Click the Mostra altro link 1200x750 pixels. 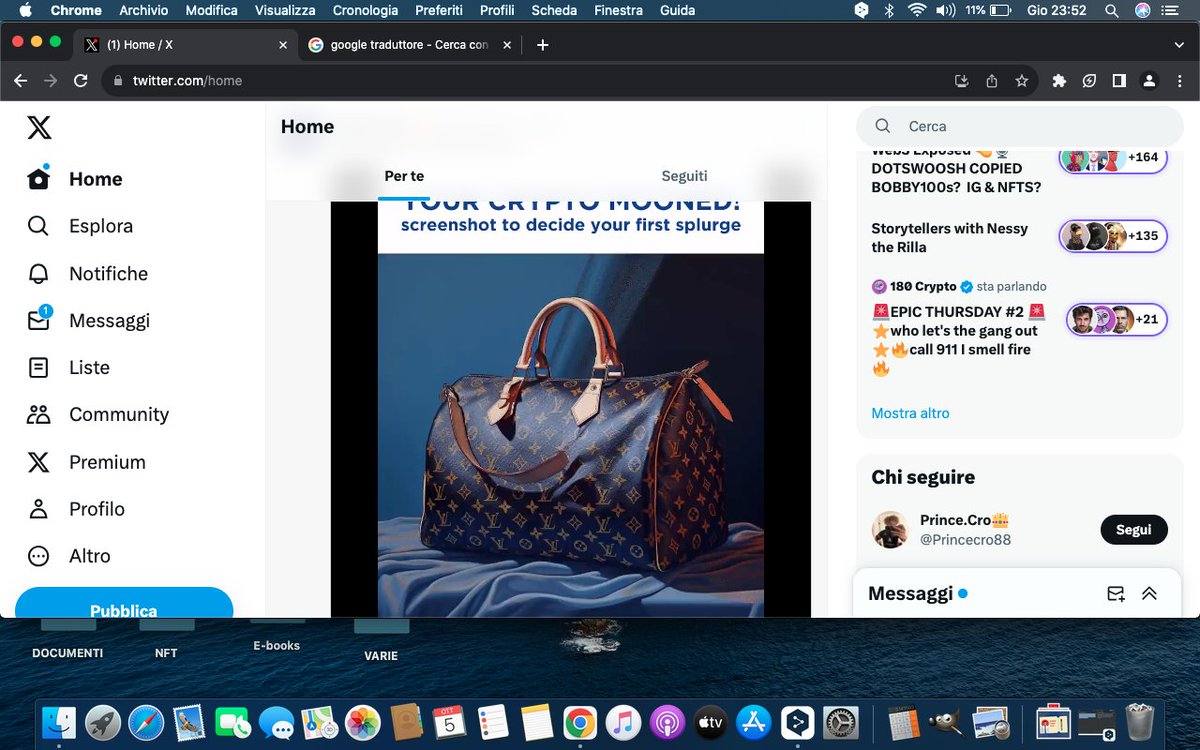point(910,413)
